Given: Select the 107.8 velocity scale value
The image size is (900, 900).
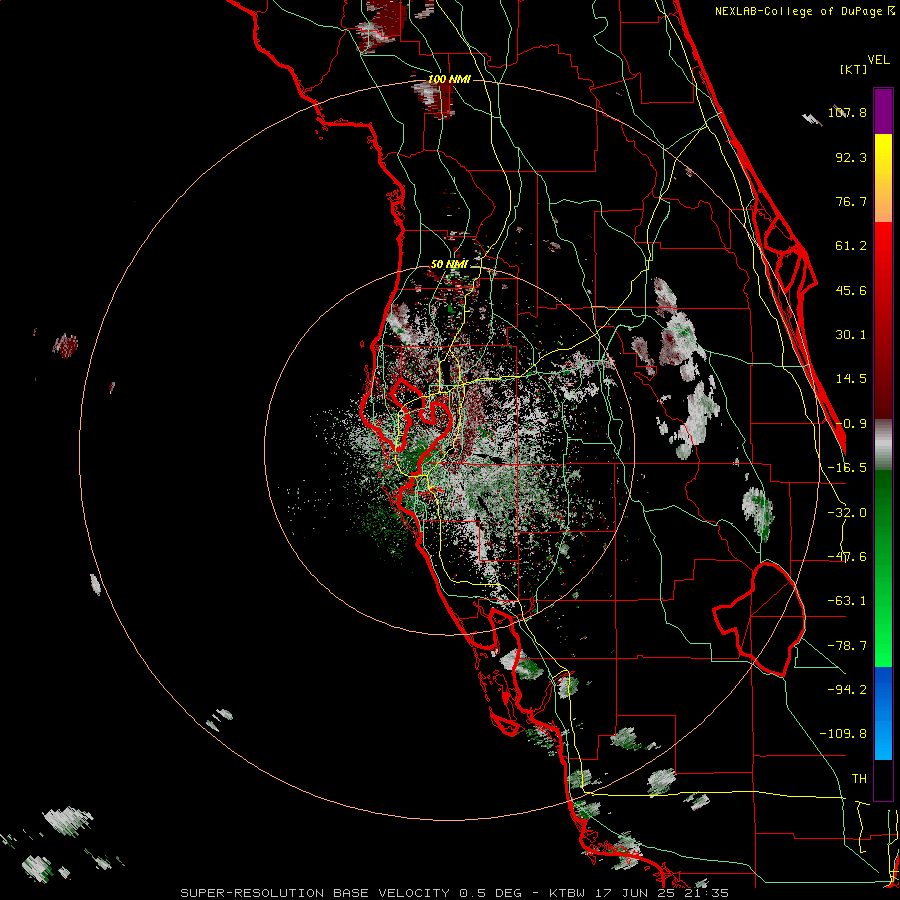Looking at the screenshot, I should 848,112.
